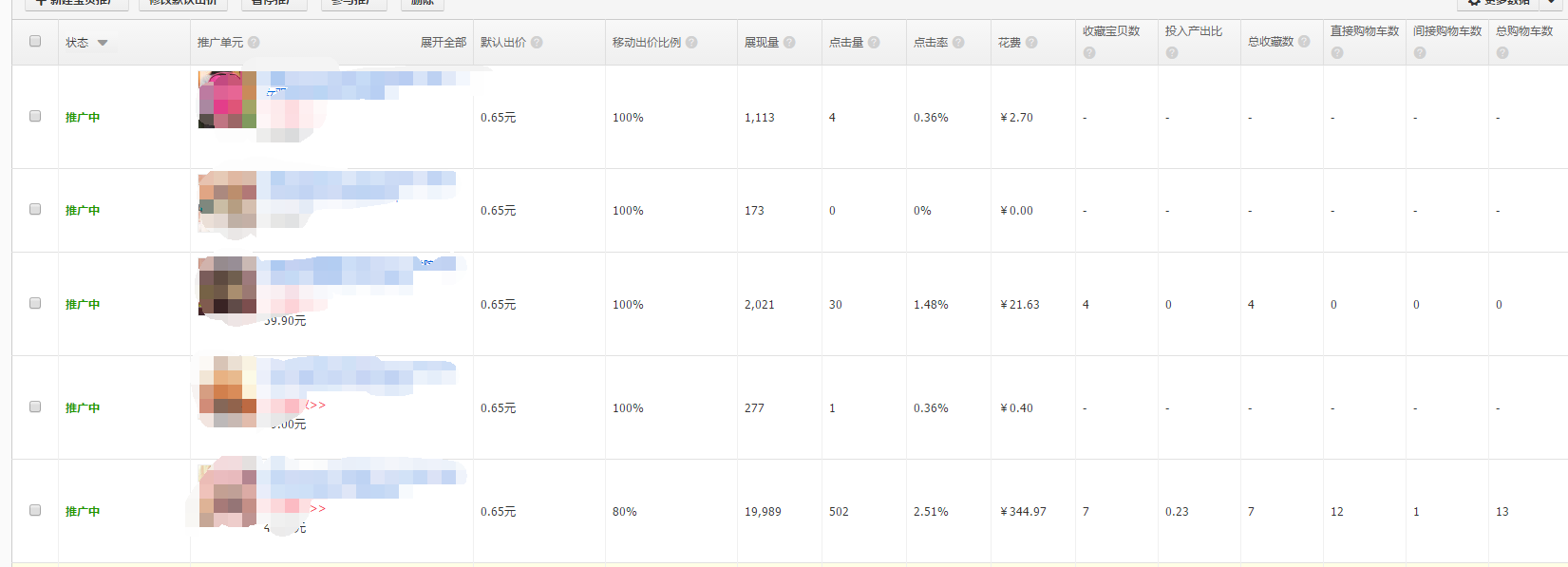Show help for 点击量 column
The width and height of the screenshot is (1568, 567).
874,43
